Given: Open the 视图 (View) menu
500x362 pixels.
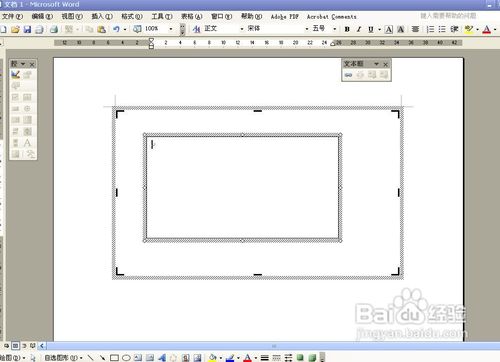Looking at the screenshot, I should pyautogui.click(x=72, y=16).
